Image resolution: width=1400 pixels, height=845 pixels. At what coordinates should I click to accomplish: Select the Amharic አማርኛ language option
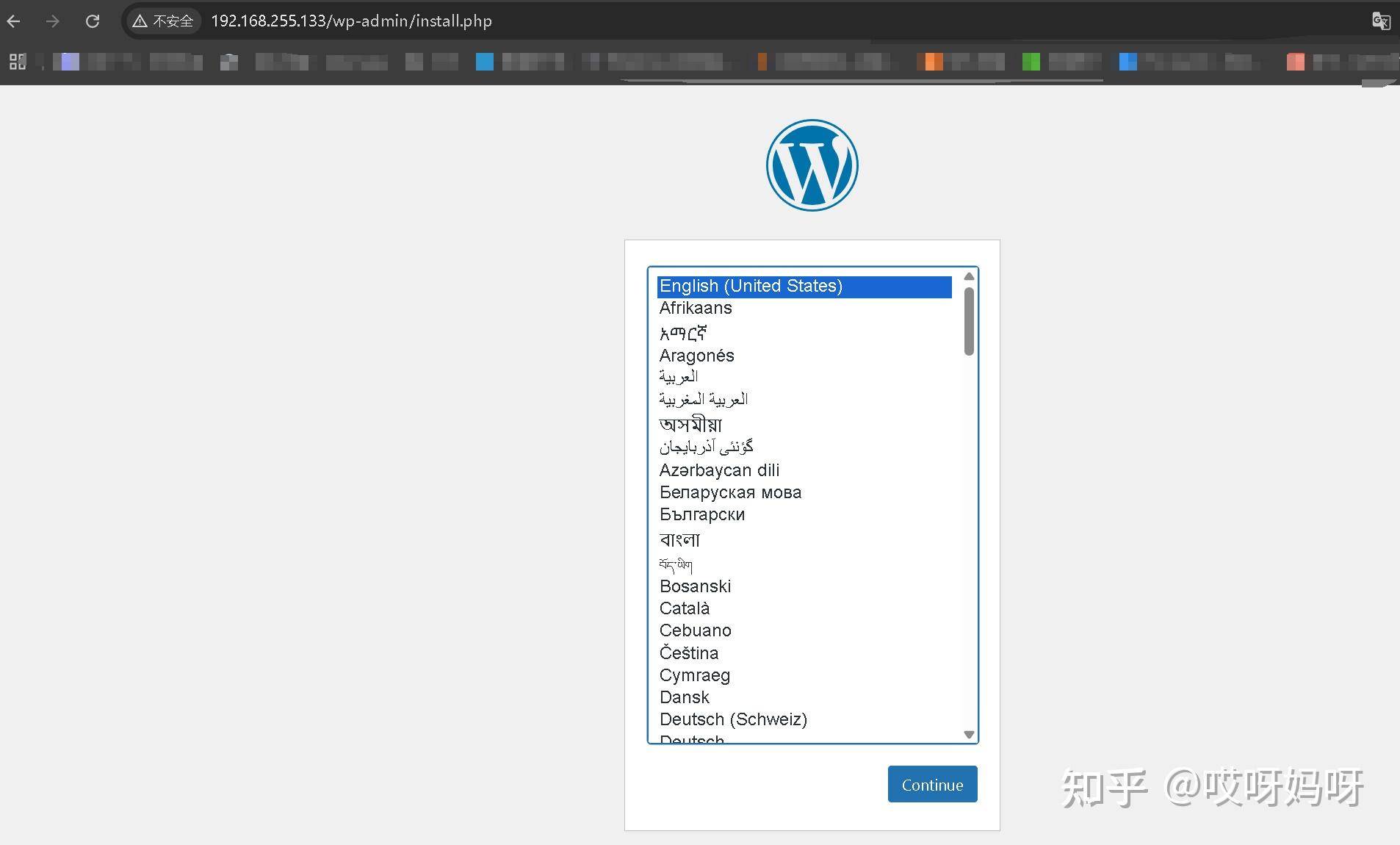point(804,333)
